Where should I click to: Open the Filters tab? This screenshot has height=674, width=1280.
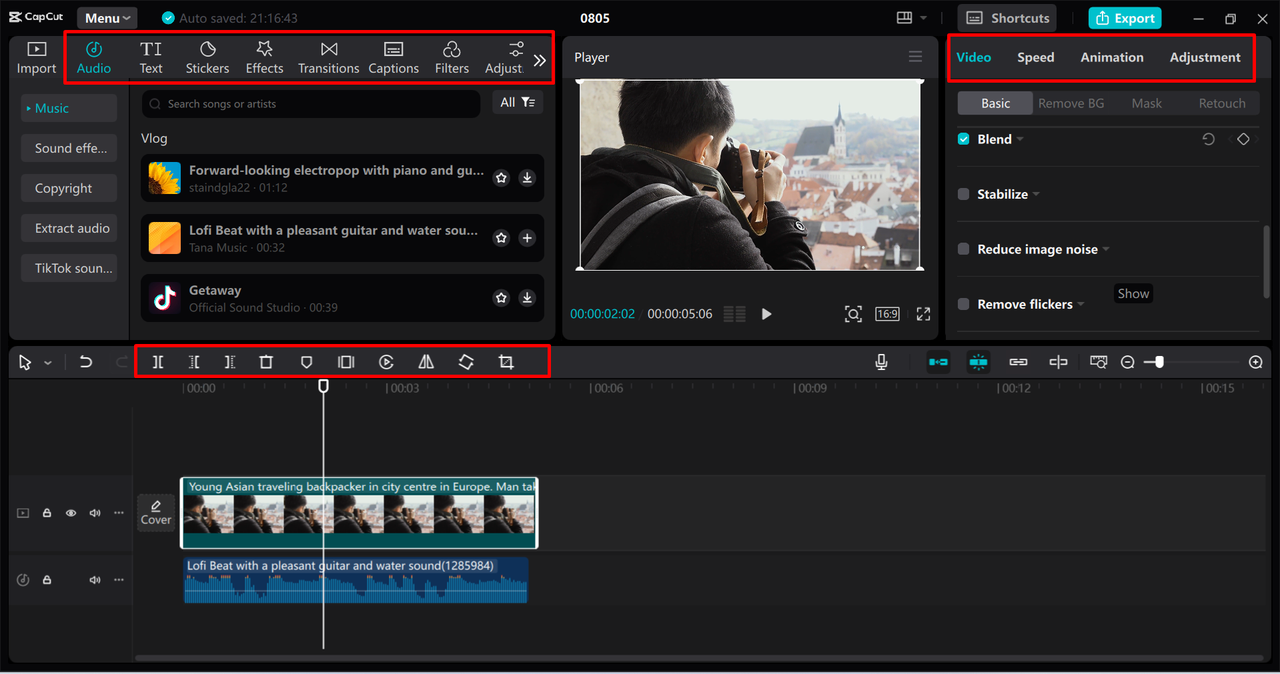[x=451, y=58]
